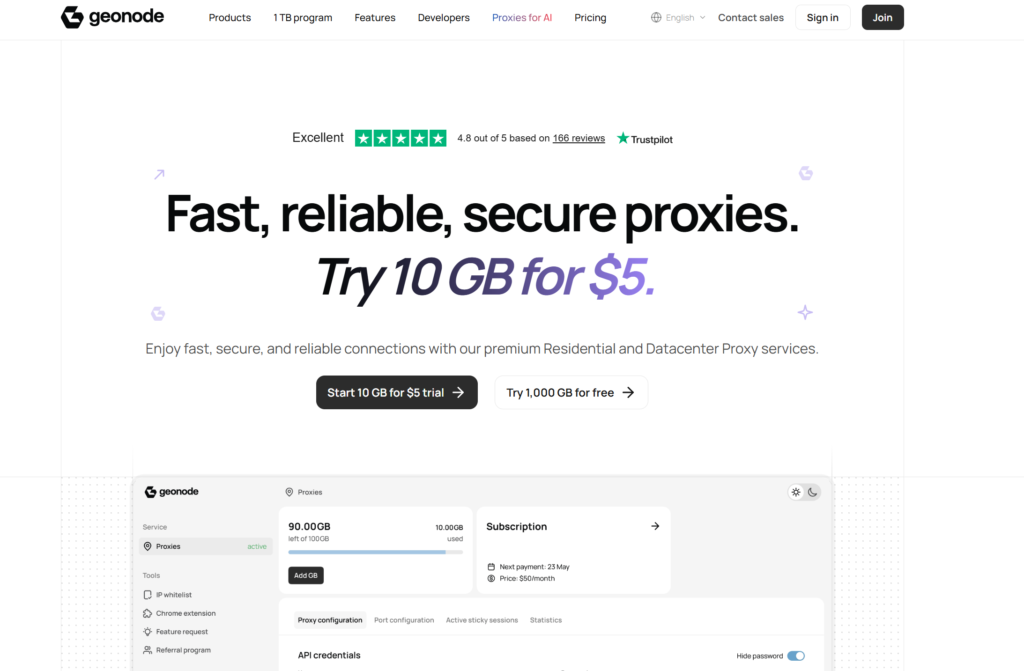Click the Subscription card arrow icon
This screenshot has height=671, width=1024.
click(655, 526)
